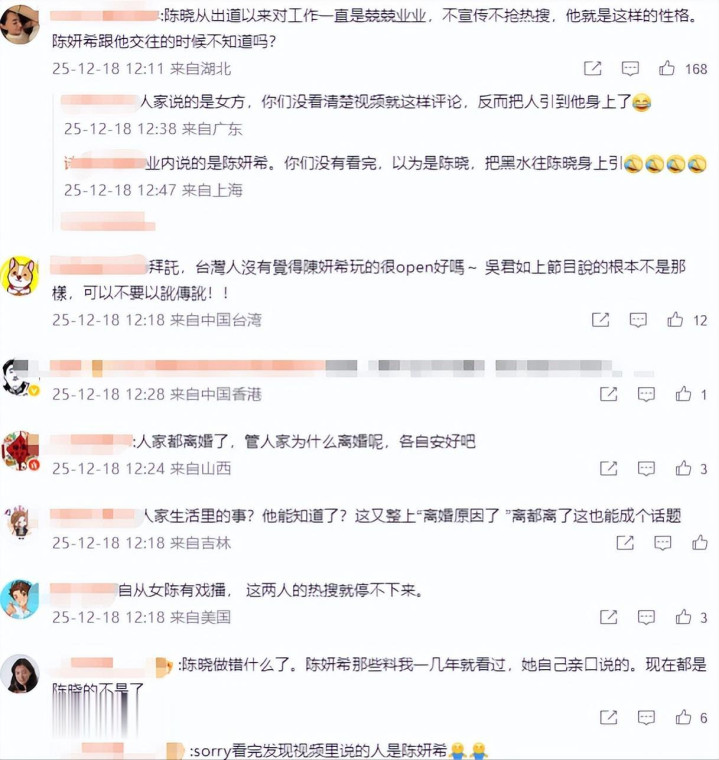Open avatar of the 美国 commenter

(x=19, y=600)
